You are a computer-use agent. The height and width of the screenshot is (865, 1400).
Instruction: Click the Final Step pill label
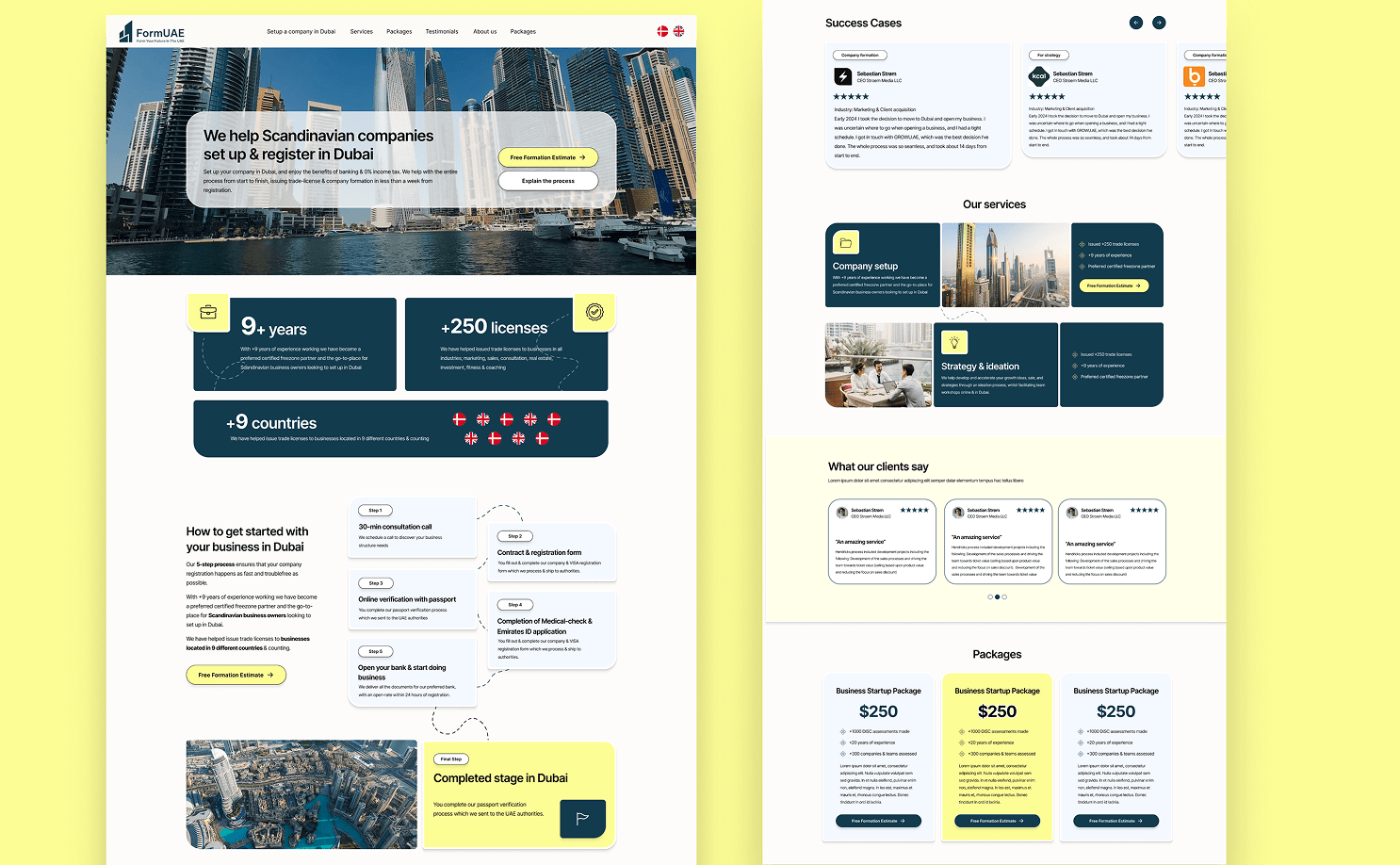[x=451, y=759]
